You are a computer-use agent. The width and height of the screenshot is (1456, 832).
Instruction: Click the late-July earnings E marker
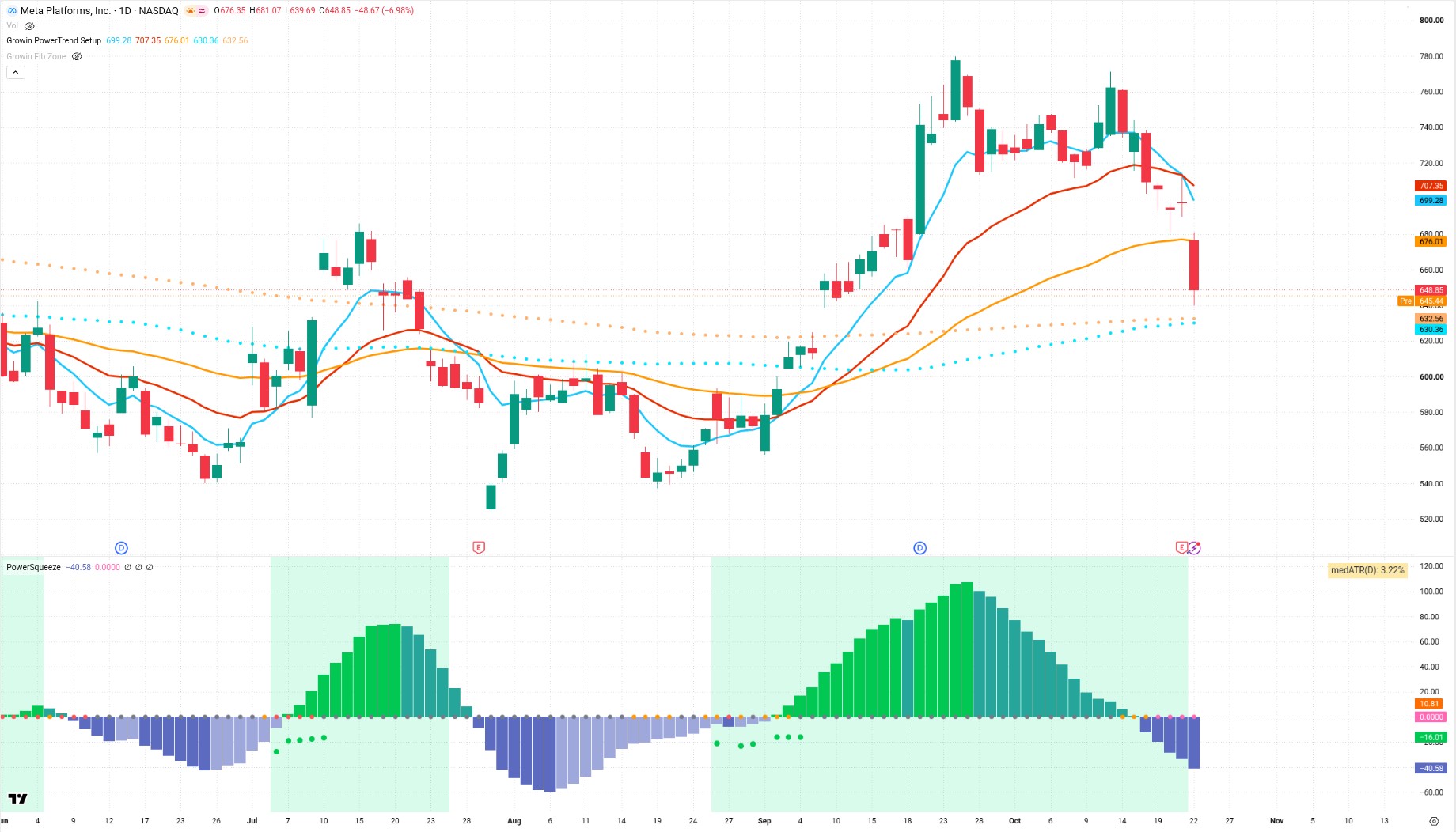[479, 547]
